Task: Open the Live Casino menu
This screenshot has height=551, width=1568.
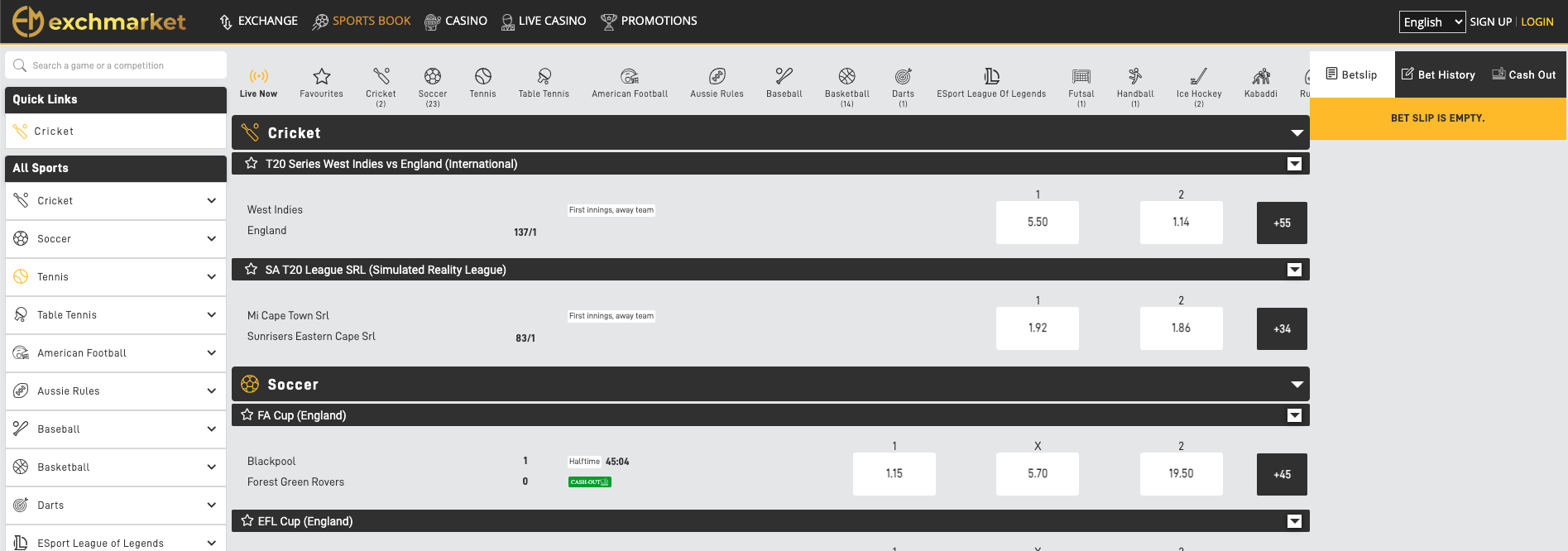Action: coord(544,22)
